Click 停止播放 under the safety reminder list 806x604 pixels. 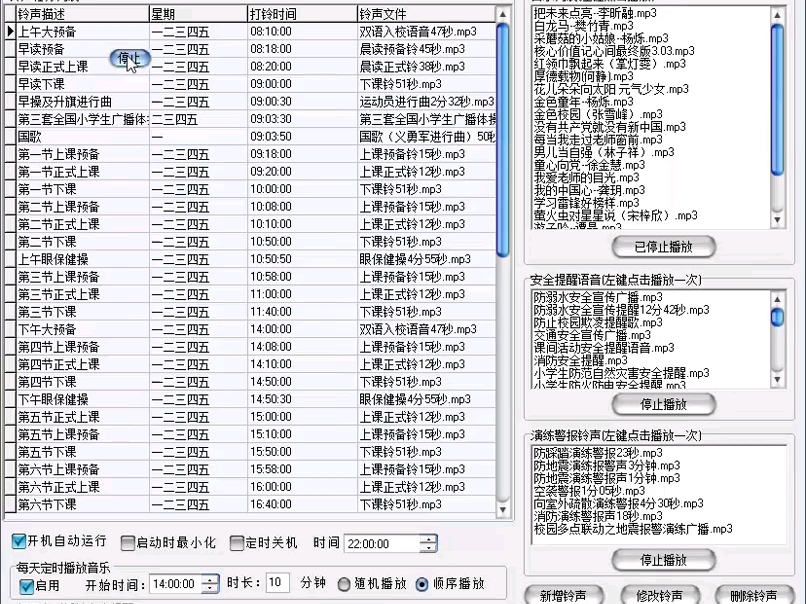tap(663, 404)
